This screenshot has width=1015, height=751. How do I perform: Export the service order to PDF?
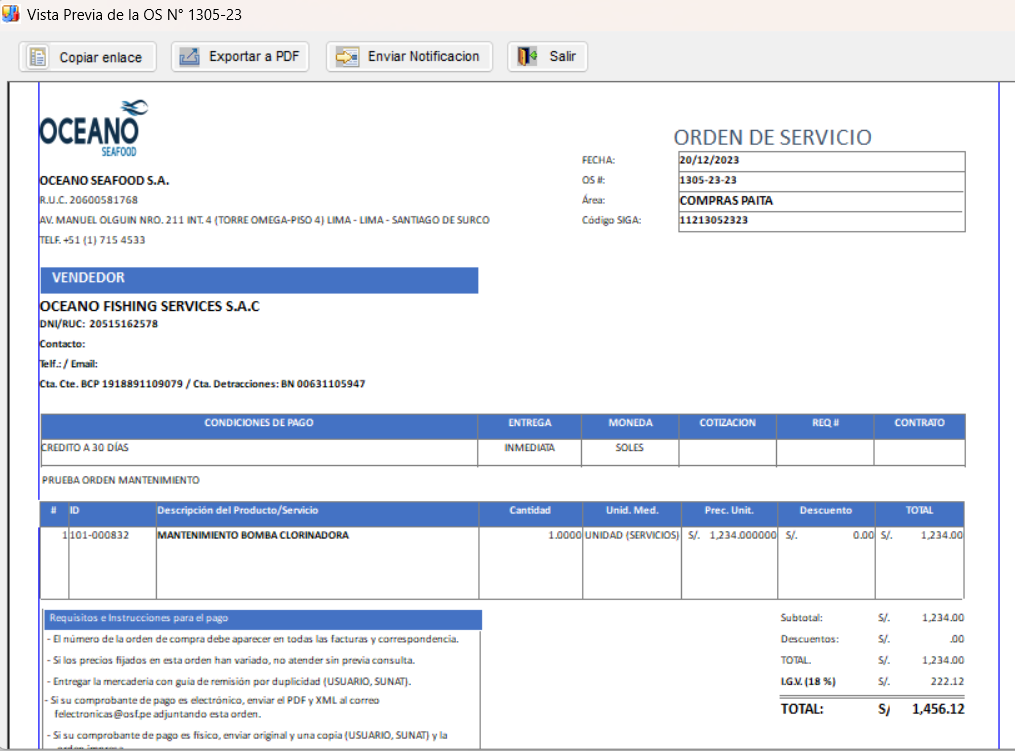coord(240,57)
